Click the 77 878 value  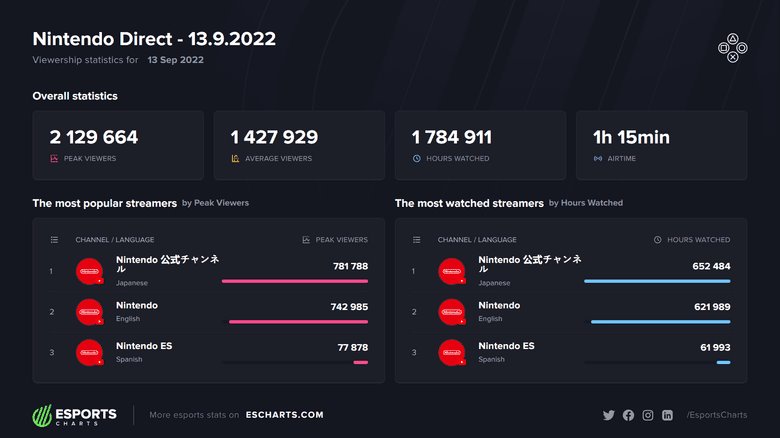pyautogui.click(x=353, y=347)
